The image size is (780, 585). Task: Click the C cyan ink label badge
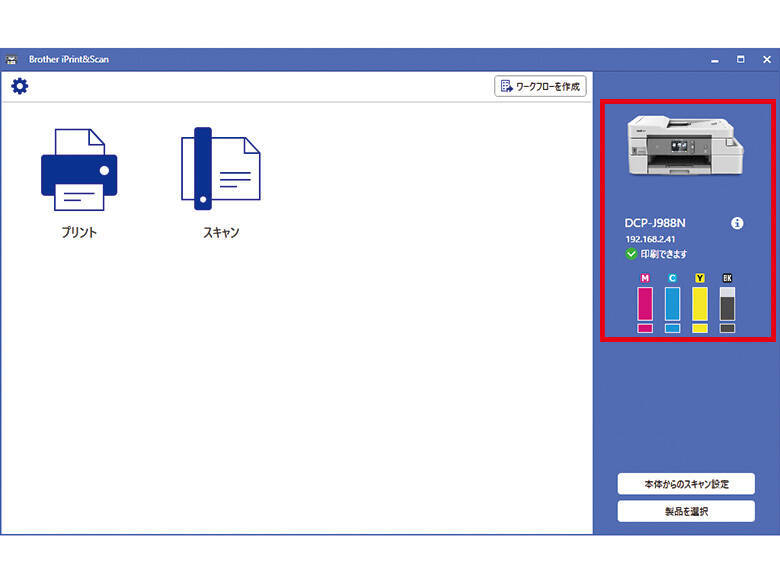point(673,278)
